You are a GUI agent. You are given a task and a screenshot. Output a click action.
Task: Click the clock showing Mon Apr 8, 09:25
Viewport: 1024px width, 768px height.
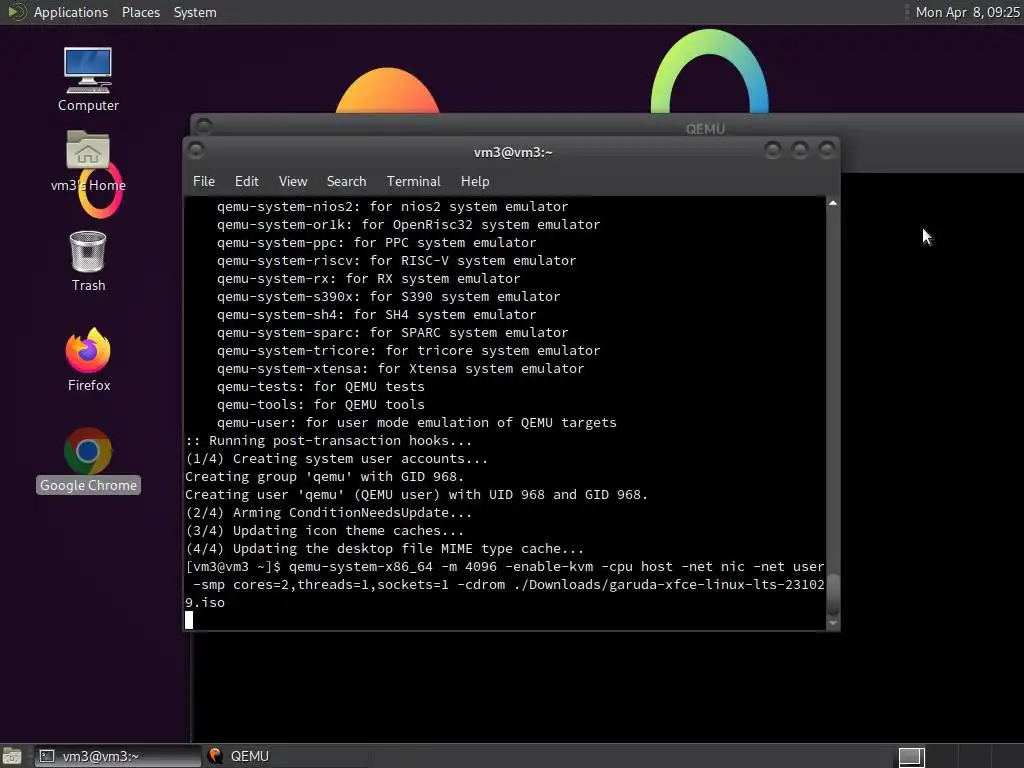point(967,12)
